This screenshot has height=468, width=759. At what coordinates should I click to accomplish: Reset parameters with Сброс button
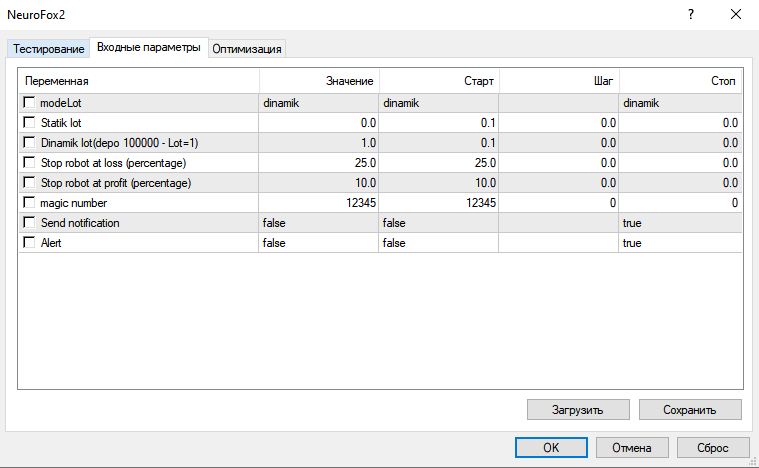click(713, 448)
